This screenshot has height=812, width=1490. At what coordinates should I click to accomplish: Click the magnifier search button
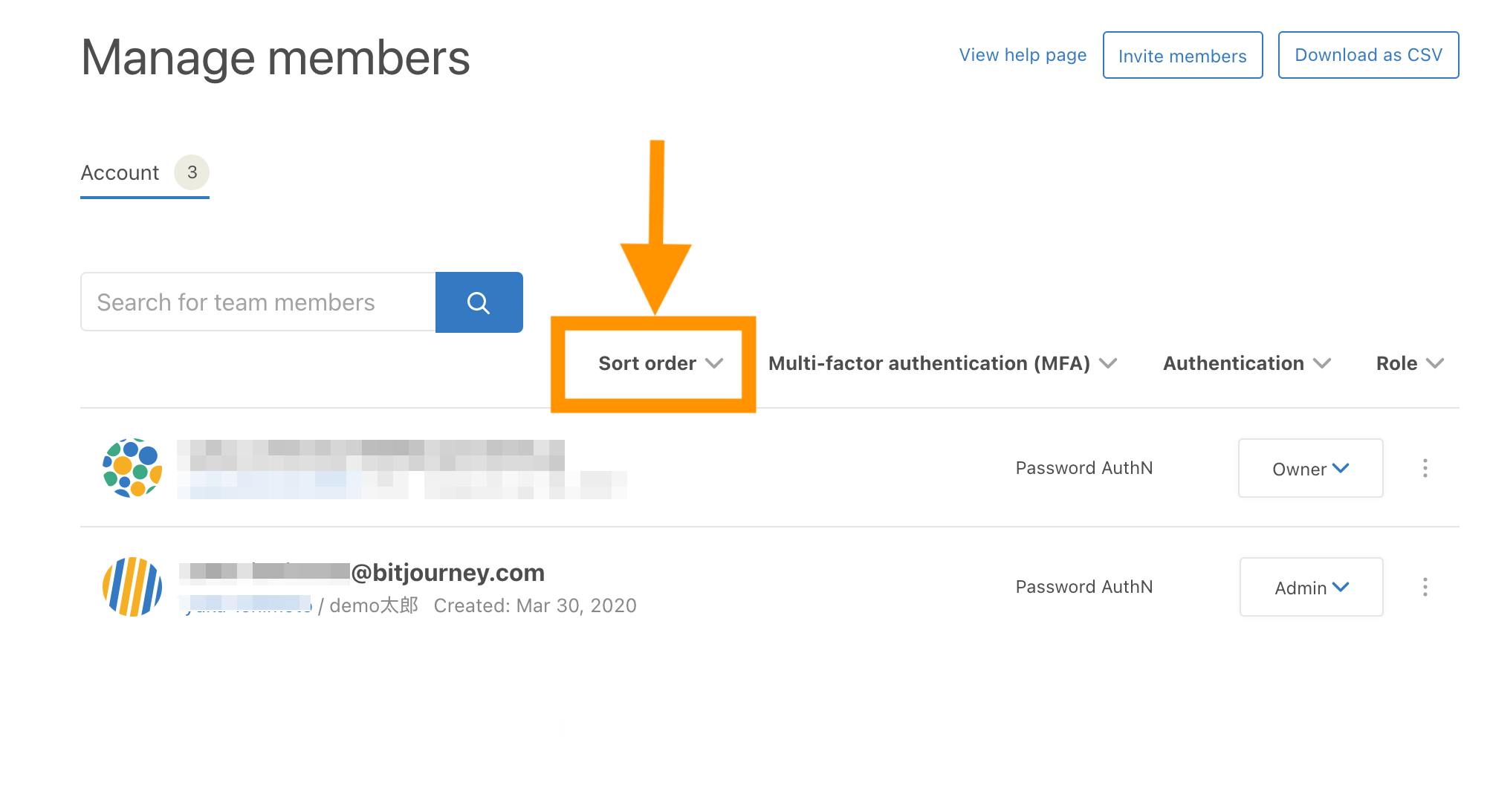click(x=479, y=302)
